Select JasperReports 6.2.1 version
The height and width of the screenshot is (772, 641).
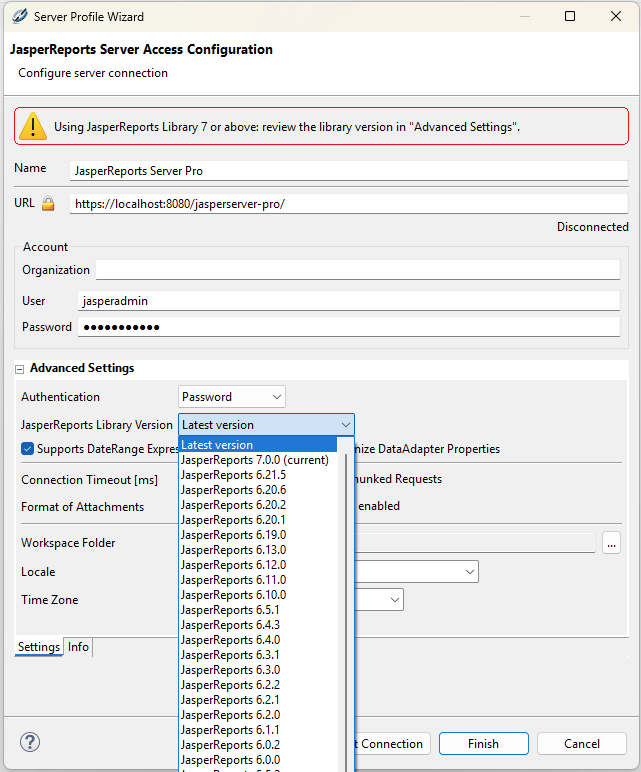(x=258, y=700)
